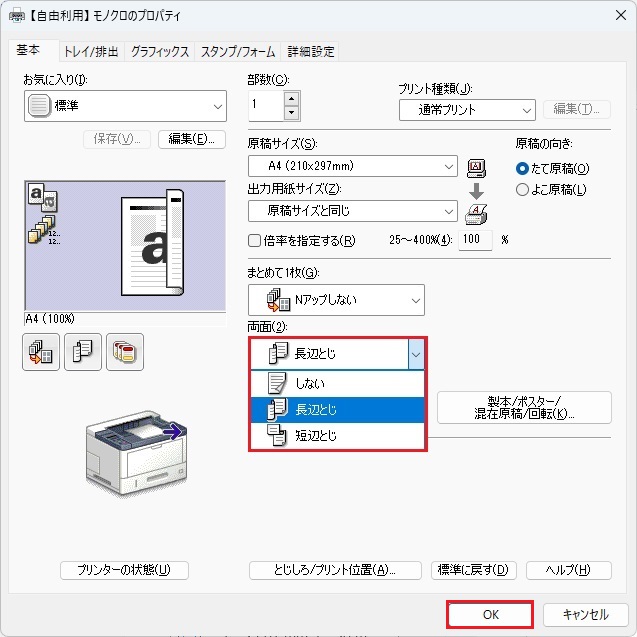
Task: Open 製本/ポスター/混在原稿/回転 settings
Action: point(524,407)
